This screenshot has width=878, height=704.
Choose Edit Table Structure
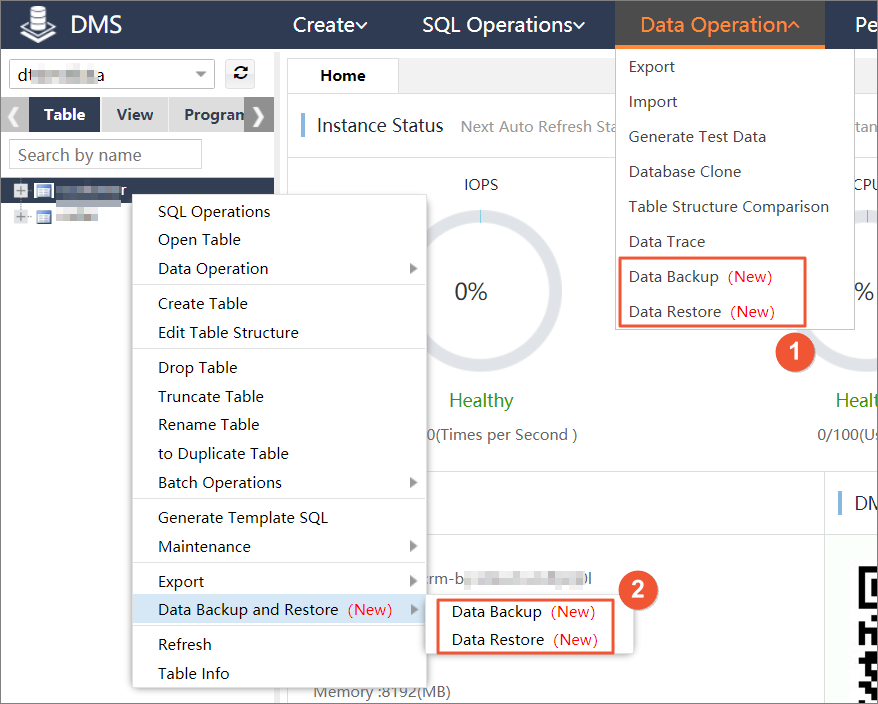pos(228,333)
